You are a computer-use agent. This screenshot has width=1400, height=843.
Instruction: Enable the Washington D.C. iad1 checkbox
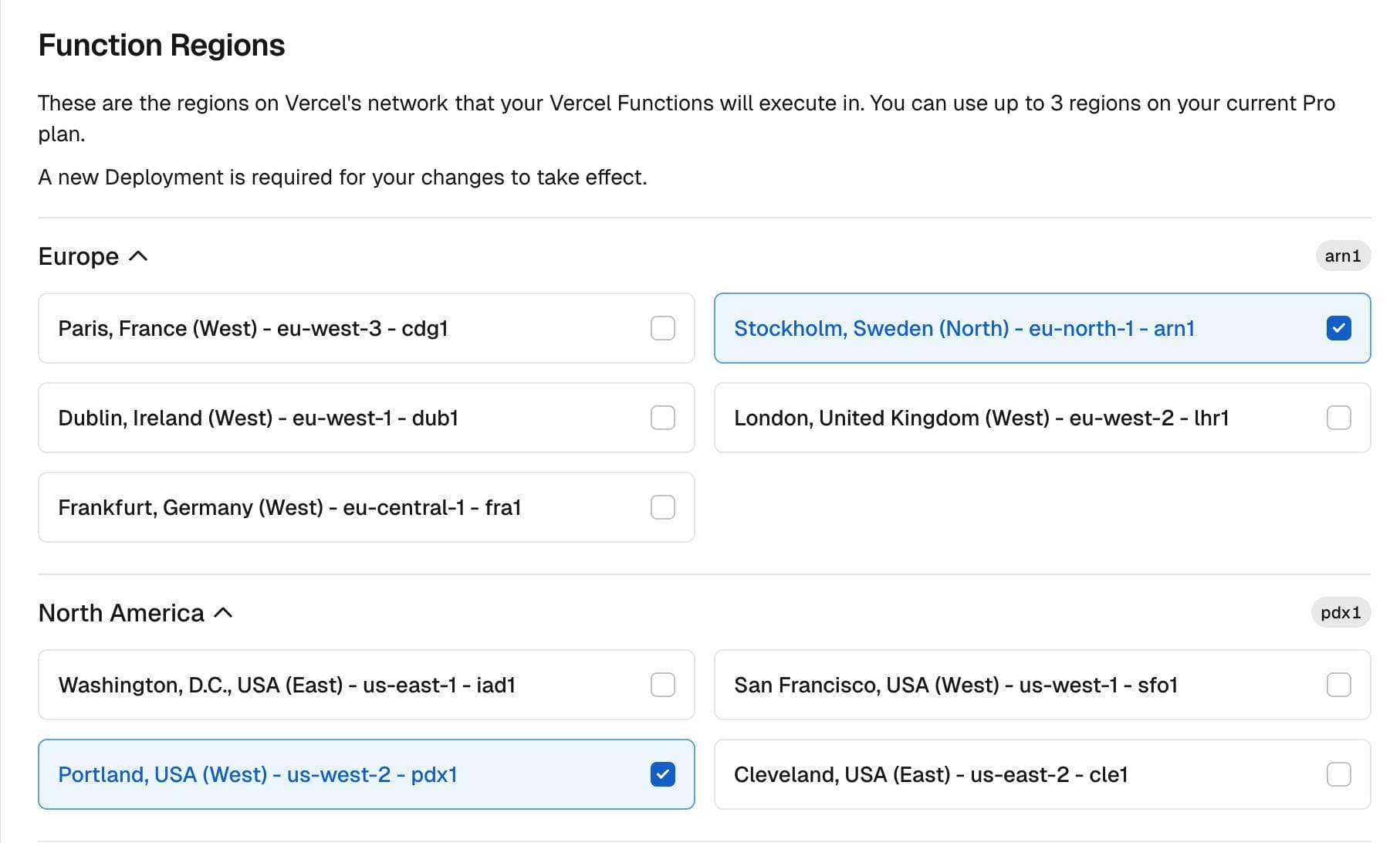tap(662, 685)
